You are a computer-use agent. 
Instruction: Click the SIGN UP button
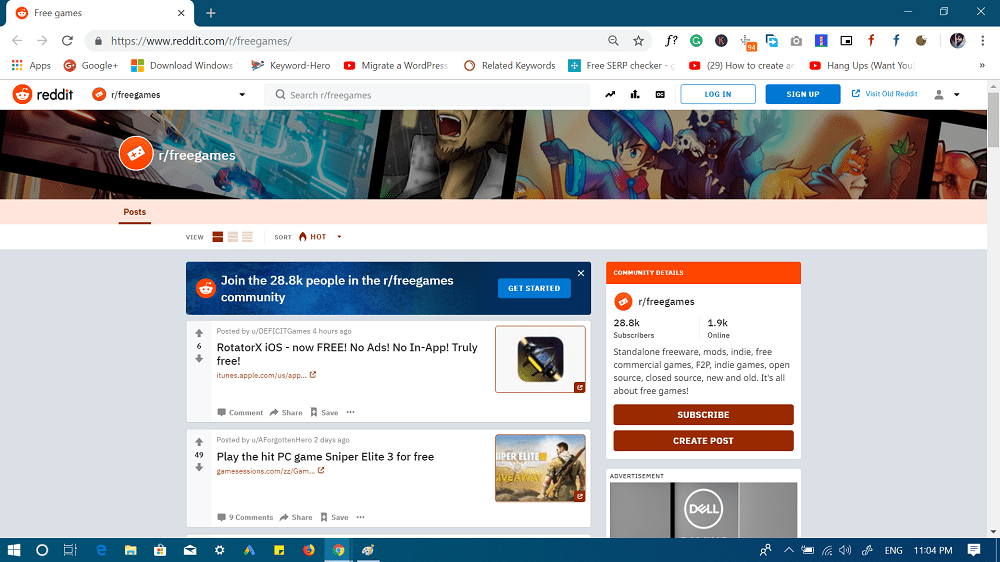pos(803,94)
